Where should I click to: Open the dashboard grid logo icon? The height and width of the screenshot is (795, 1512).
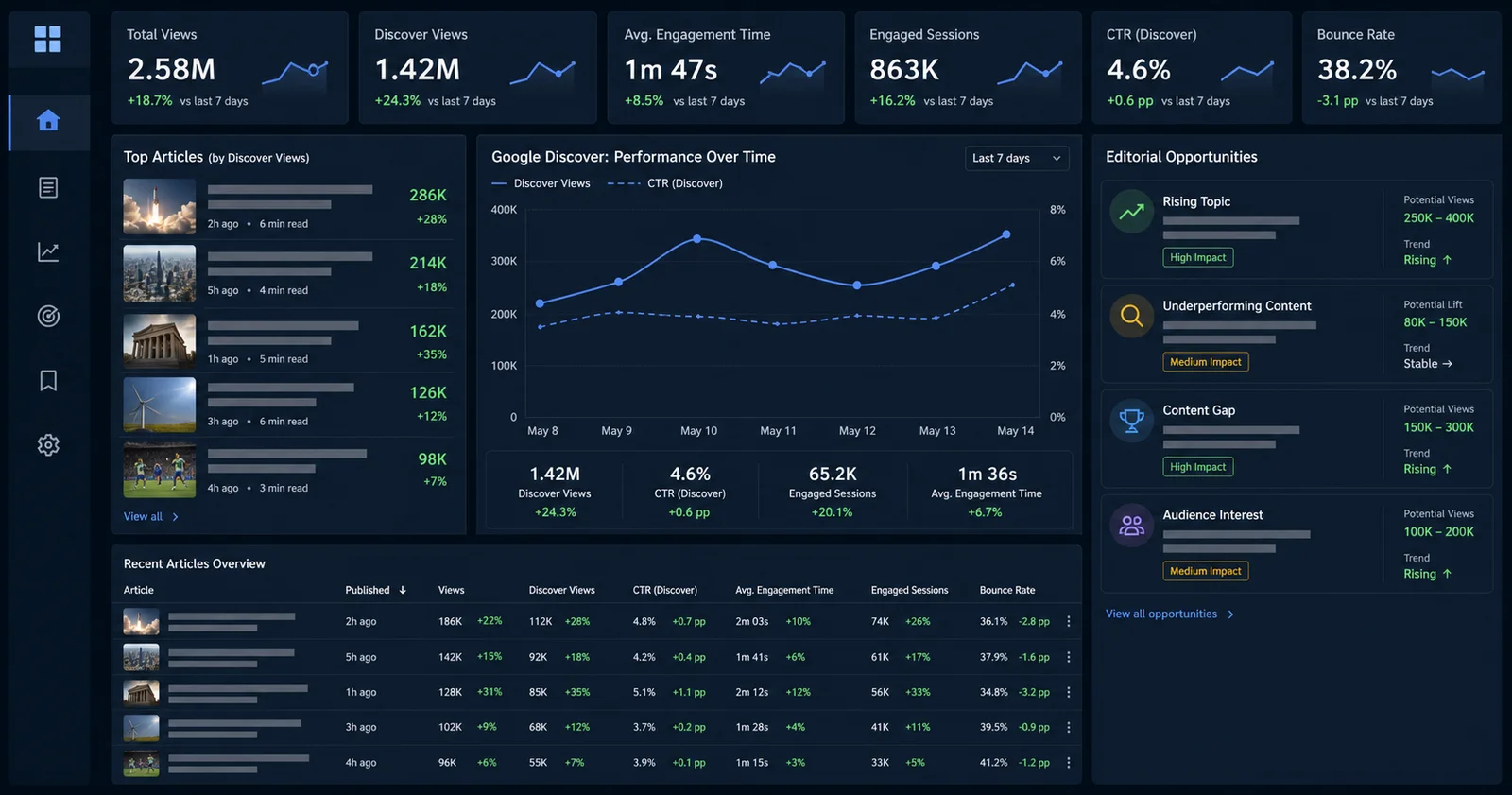[x=47, y=39]
